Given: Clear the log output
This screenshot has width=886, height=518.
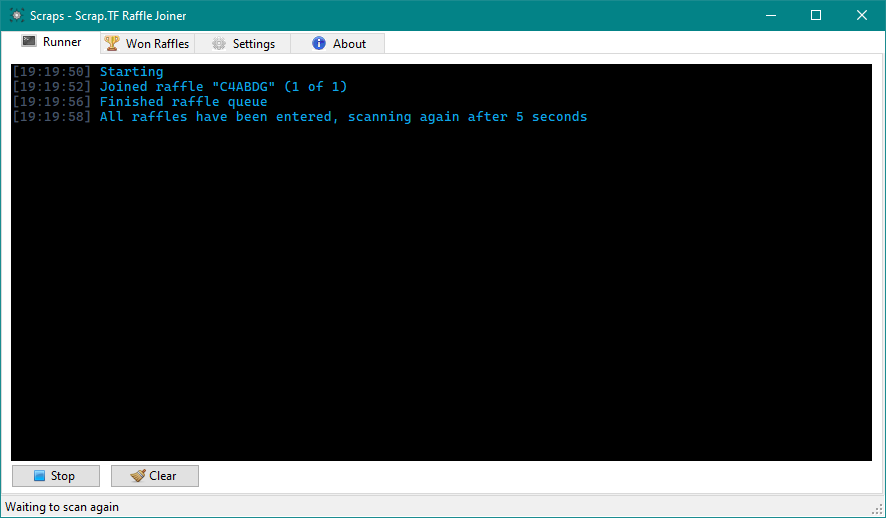Looking at the screenshot, I should click(x=155, y=476).
